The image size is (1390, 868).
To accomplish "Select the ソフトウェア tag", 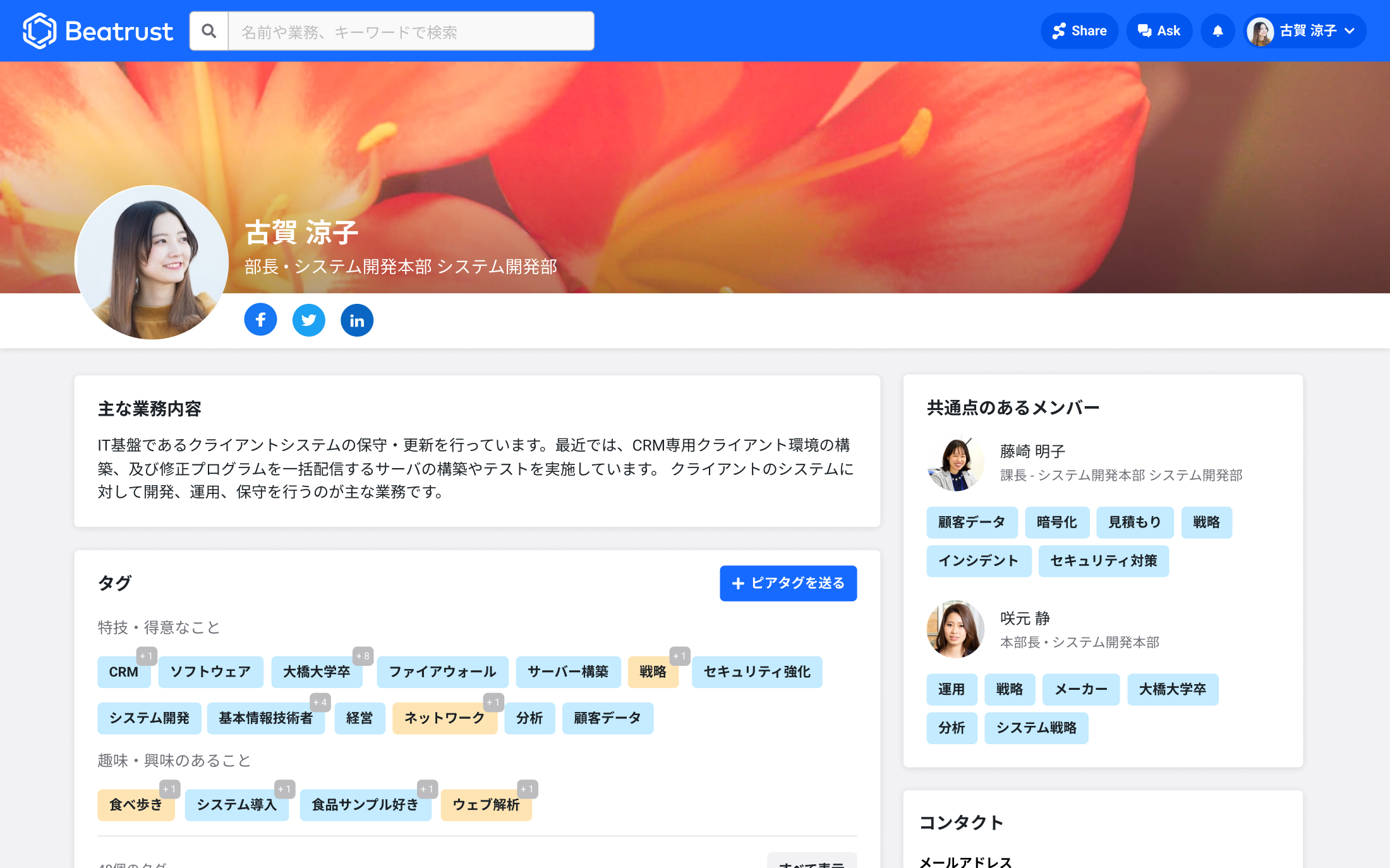I will click(x=210, y=672).
